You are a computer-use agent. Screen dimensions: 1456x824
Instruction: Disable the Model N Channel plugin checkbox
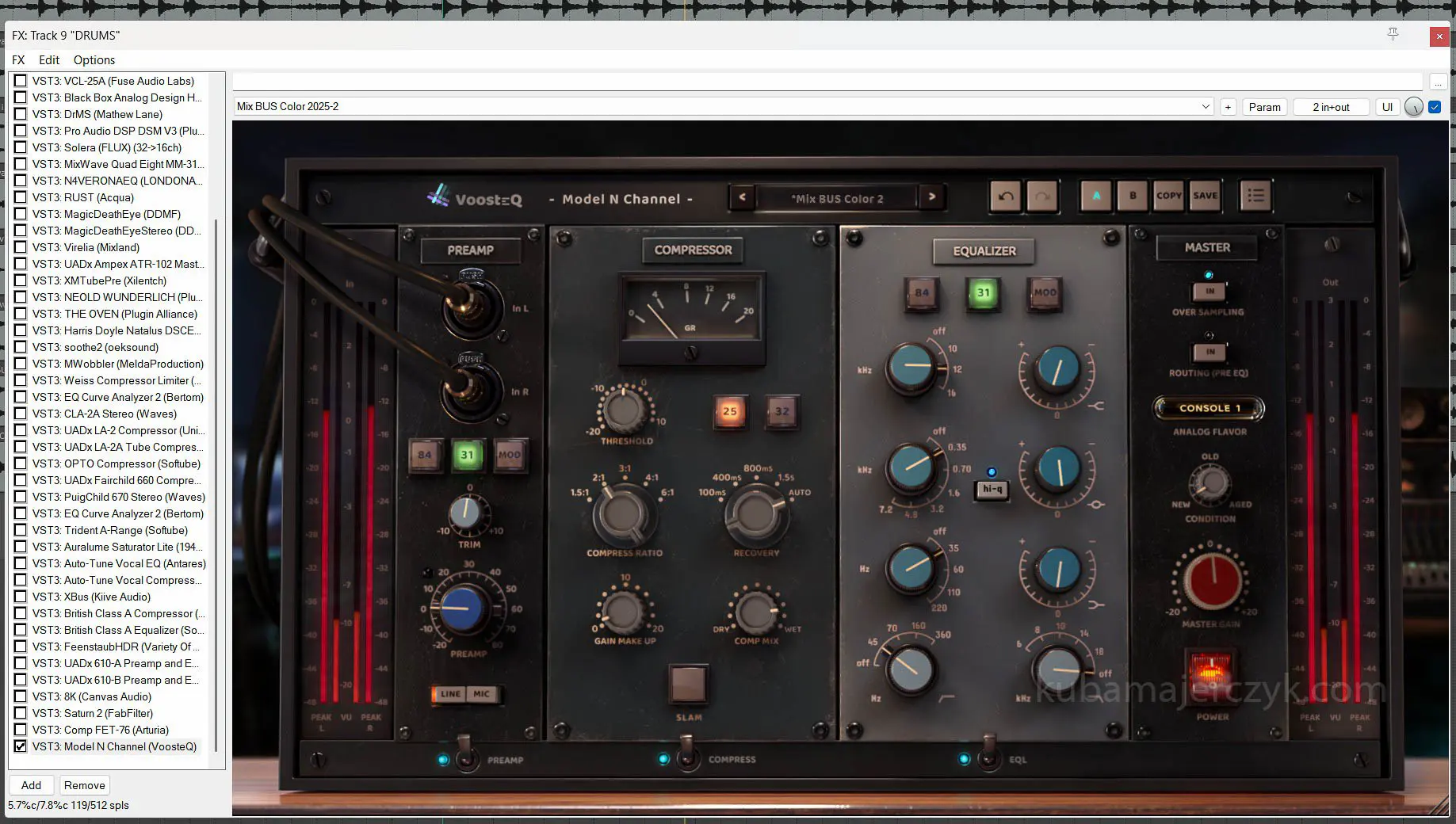click(x=21, y=746)
